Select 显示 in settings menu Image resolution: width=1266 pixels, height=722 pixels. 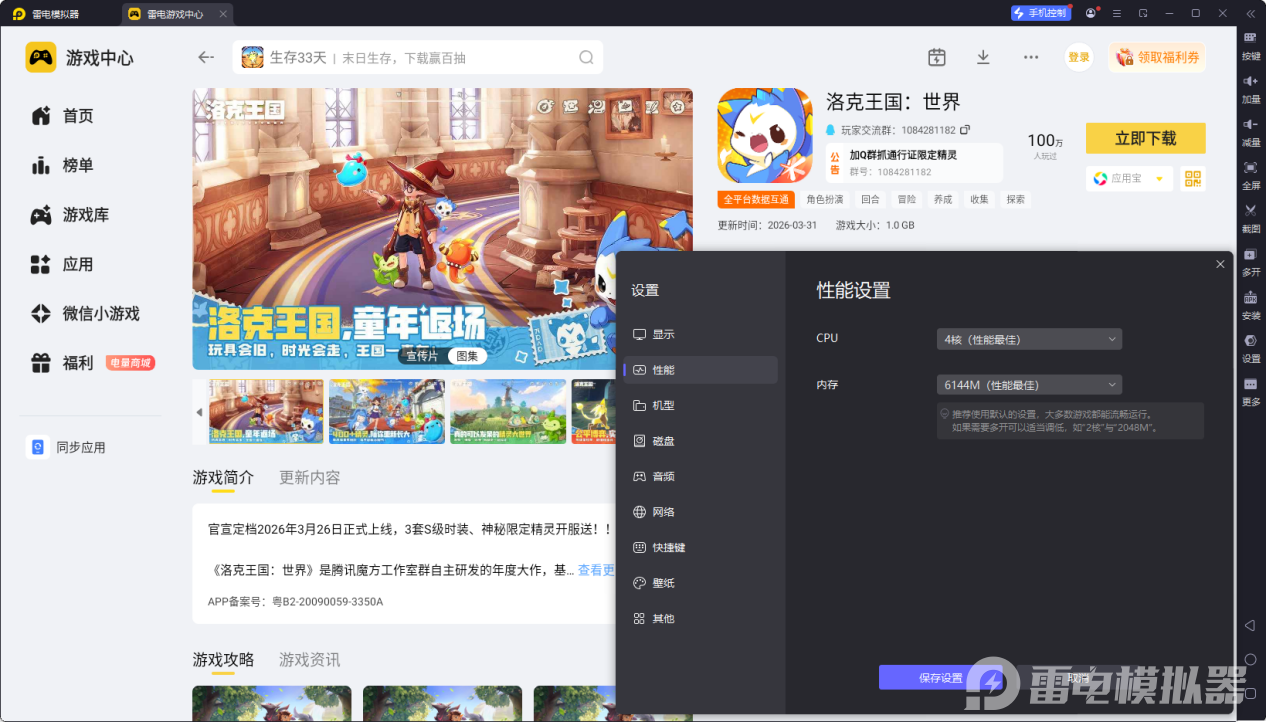663,335
